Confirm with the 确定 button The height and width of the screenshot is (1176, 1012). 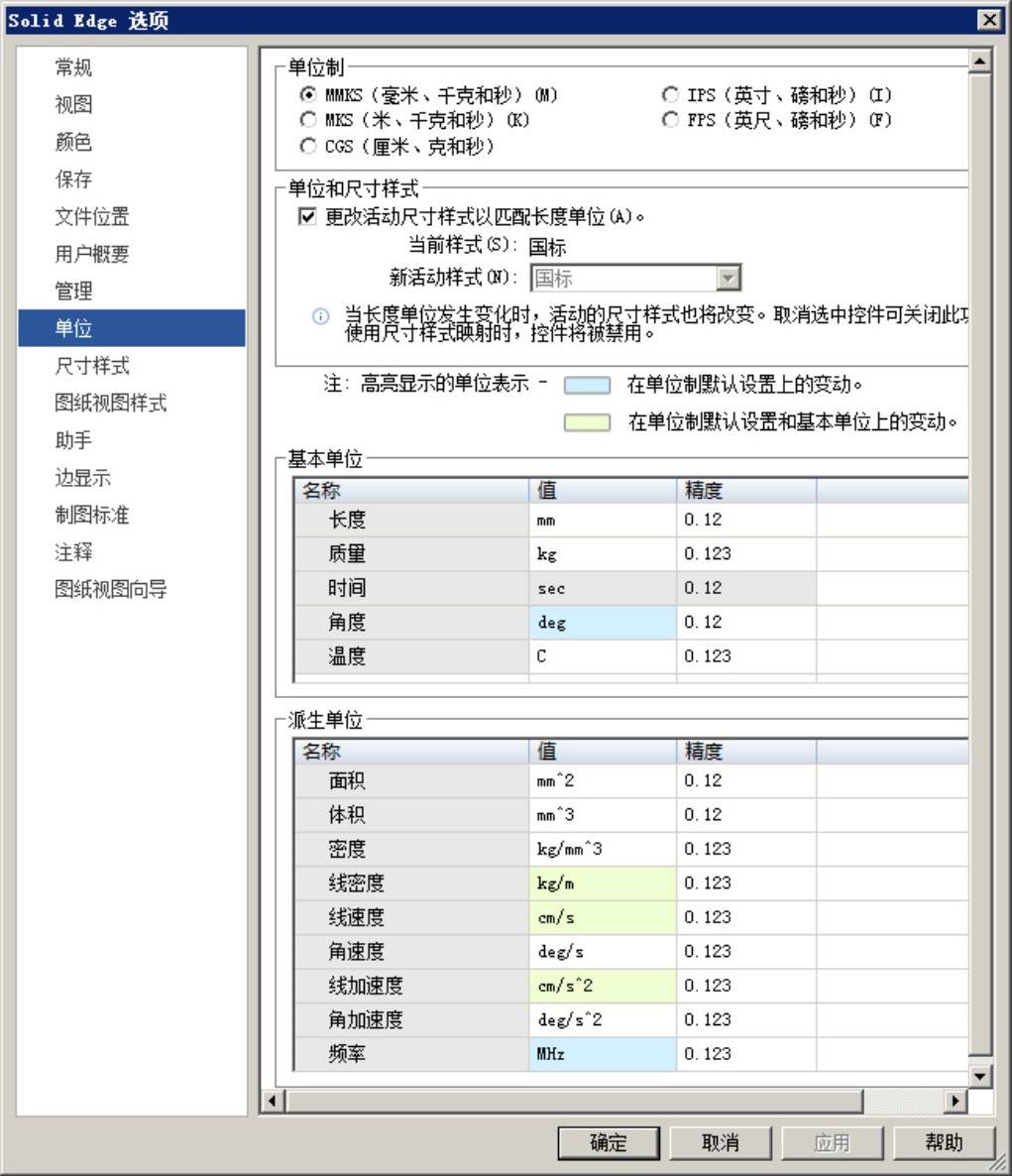[x=609, y=1143]
